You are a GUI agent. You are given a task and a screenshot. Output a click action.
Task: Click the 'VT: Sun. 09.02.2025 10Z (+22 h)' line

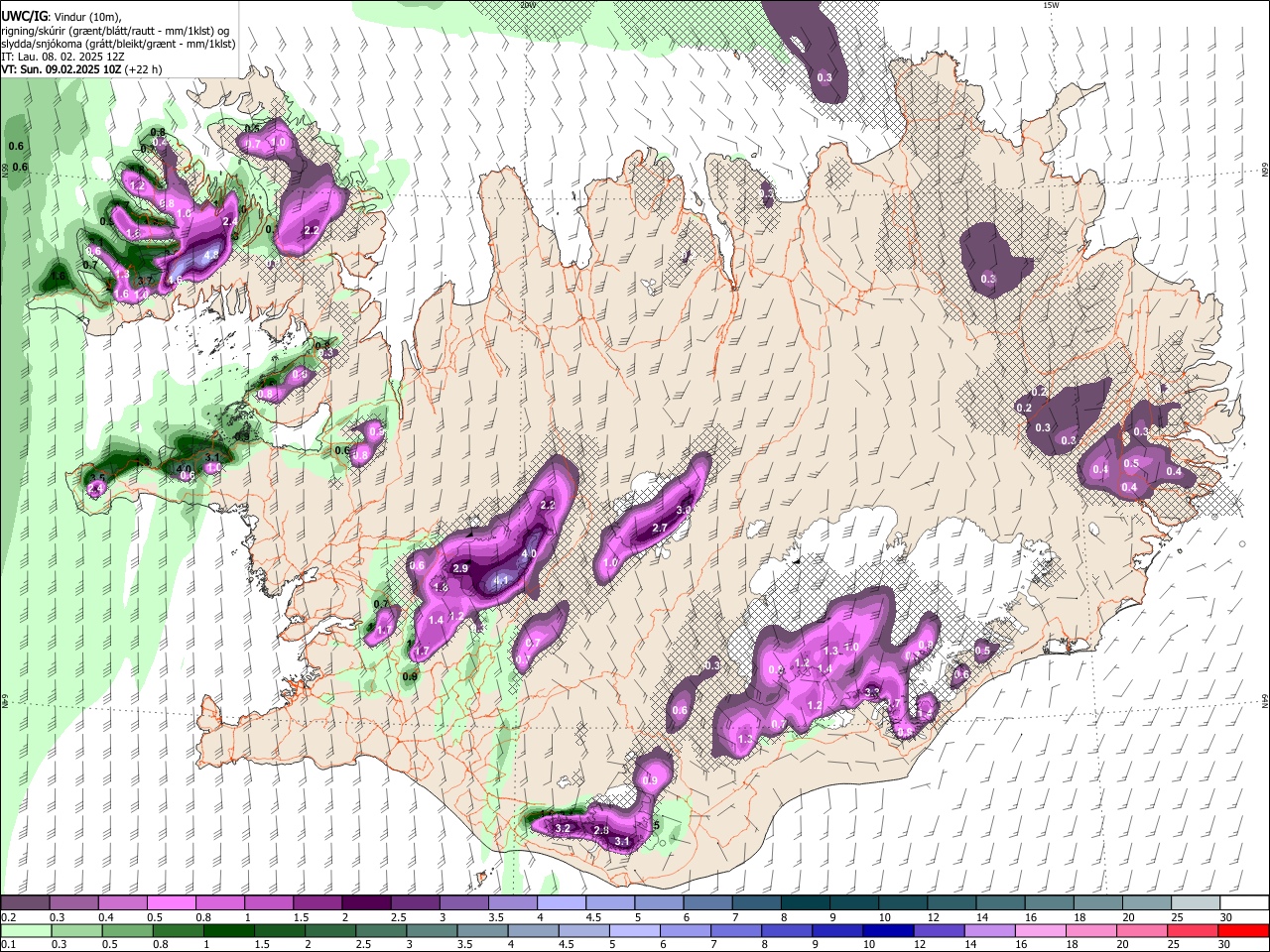(x=81, y=69)
